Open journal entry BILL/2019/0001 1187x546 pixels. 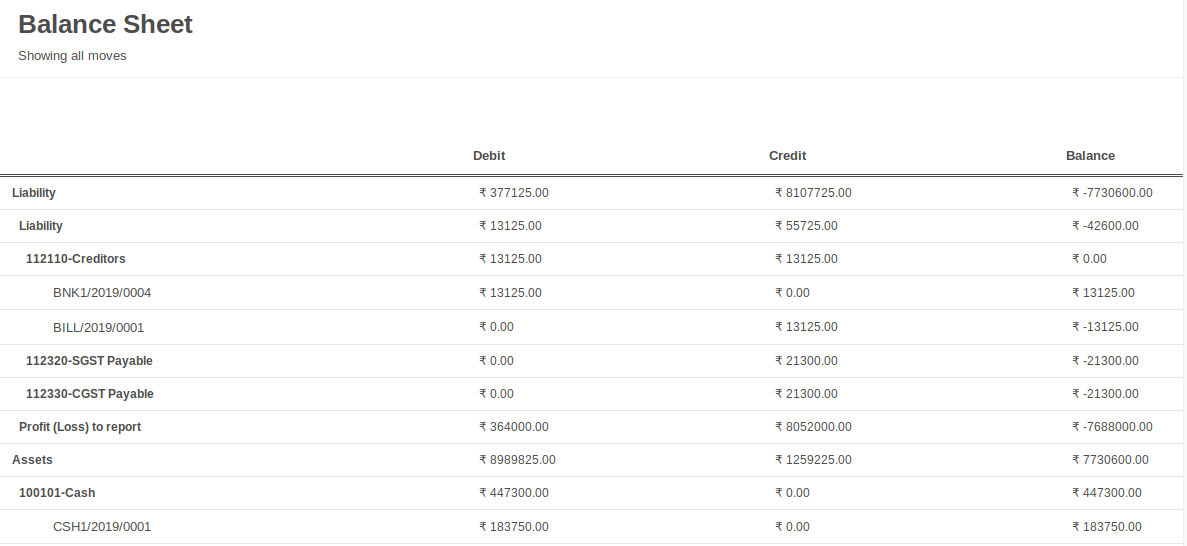[98, 328]
